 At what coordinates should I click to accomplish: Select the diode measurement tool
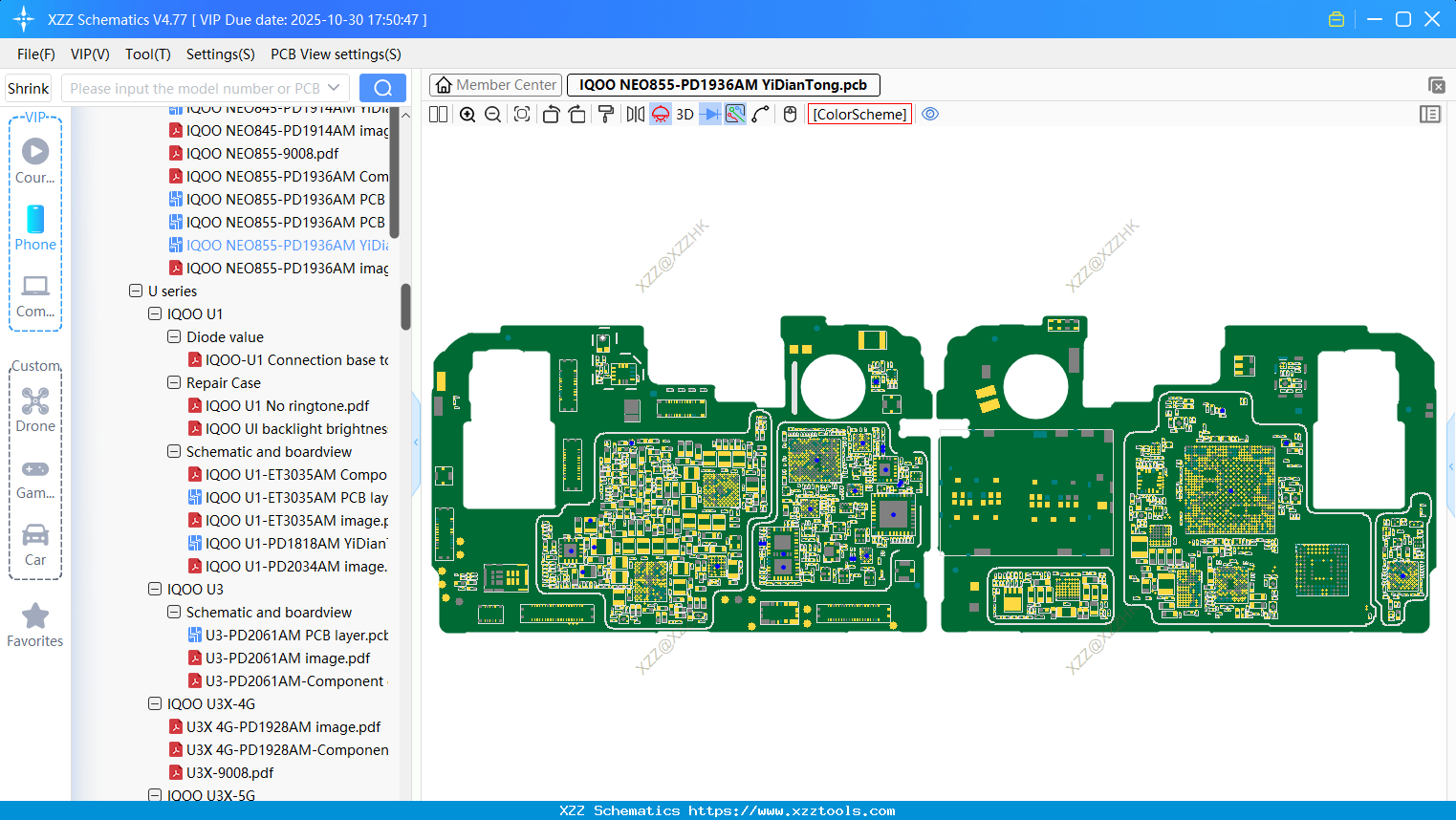[x=711, y=114]
